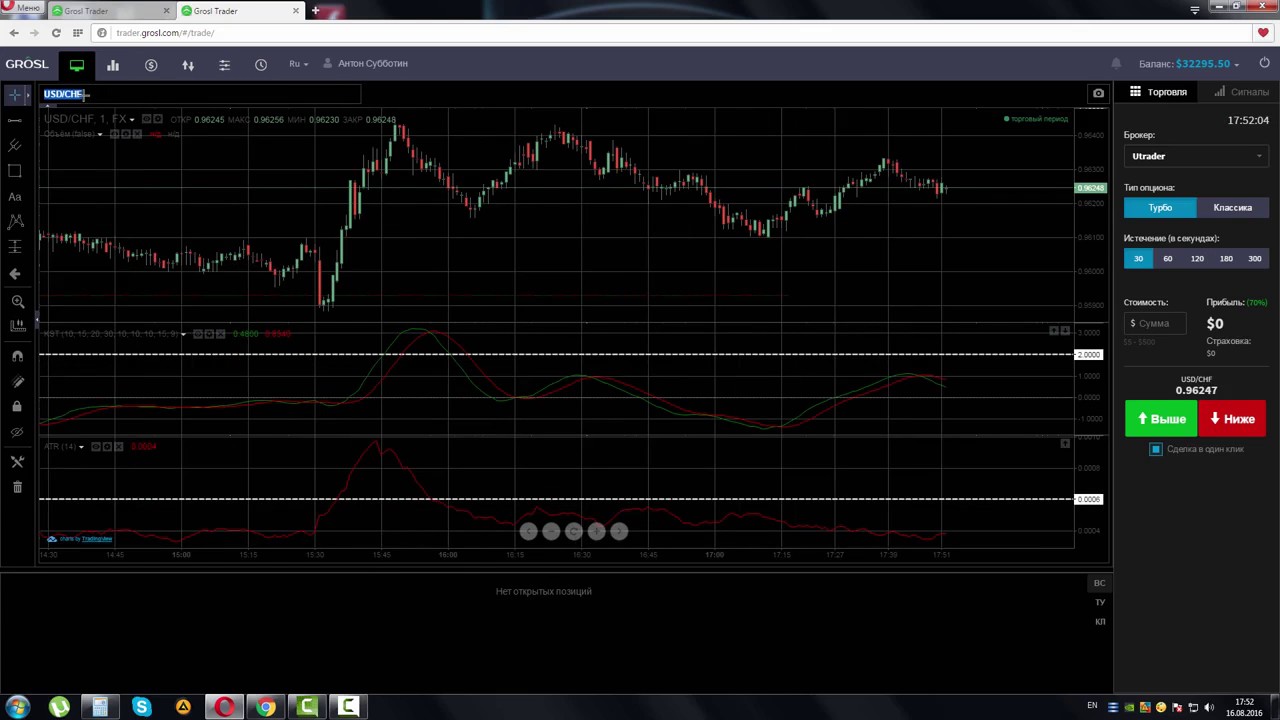Click chart scroll left round button

pos(528,532)
